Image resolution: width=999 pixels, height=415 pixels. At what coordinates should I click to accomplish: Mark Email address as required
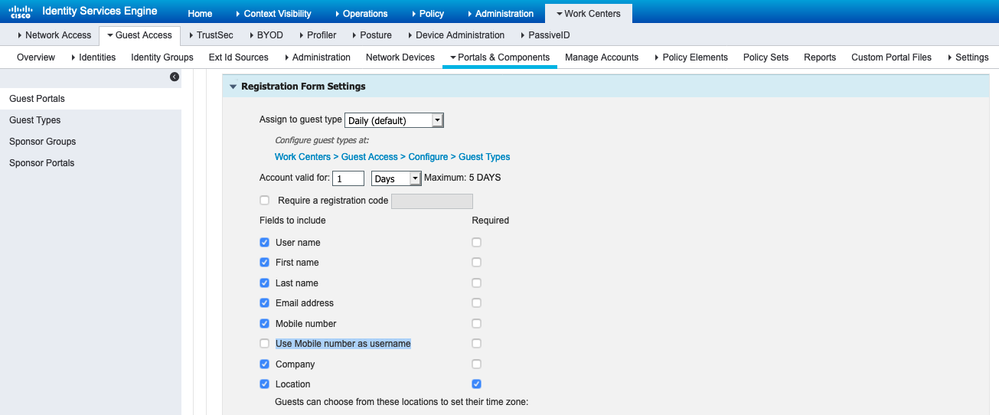click(x=477, y=303)
